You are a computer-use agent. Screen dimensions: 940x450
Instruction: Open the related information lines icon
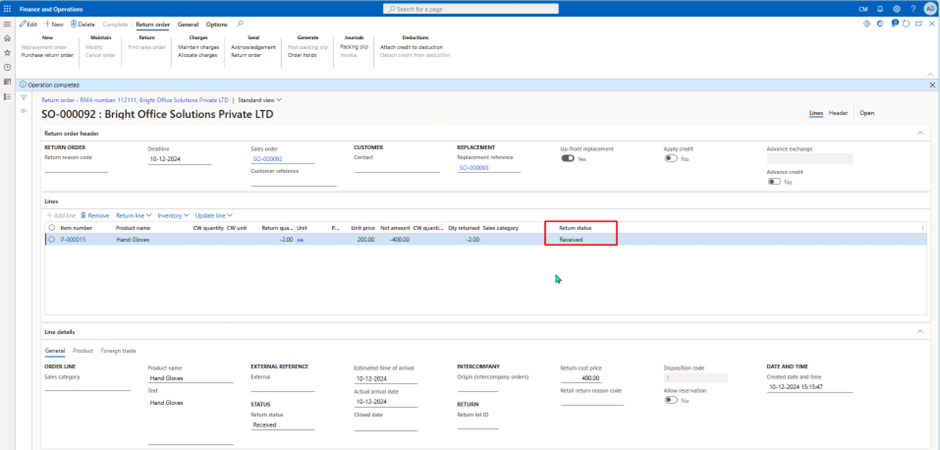[x=23, y=111]
